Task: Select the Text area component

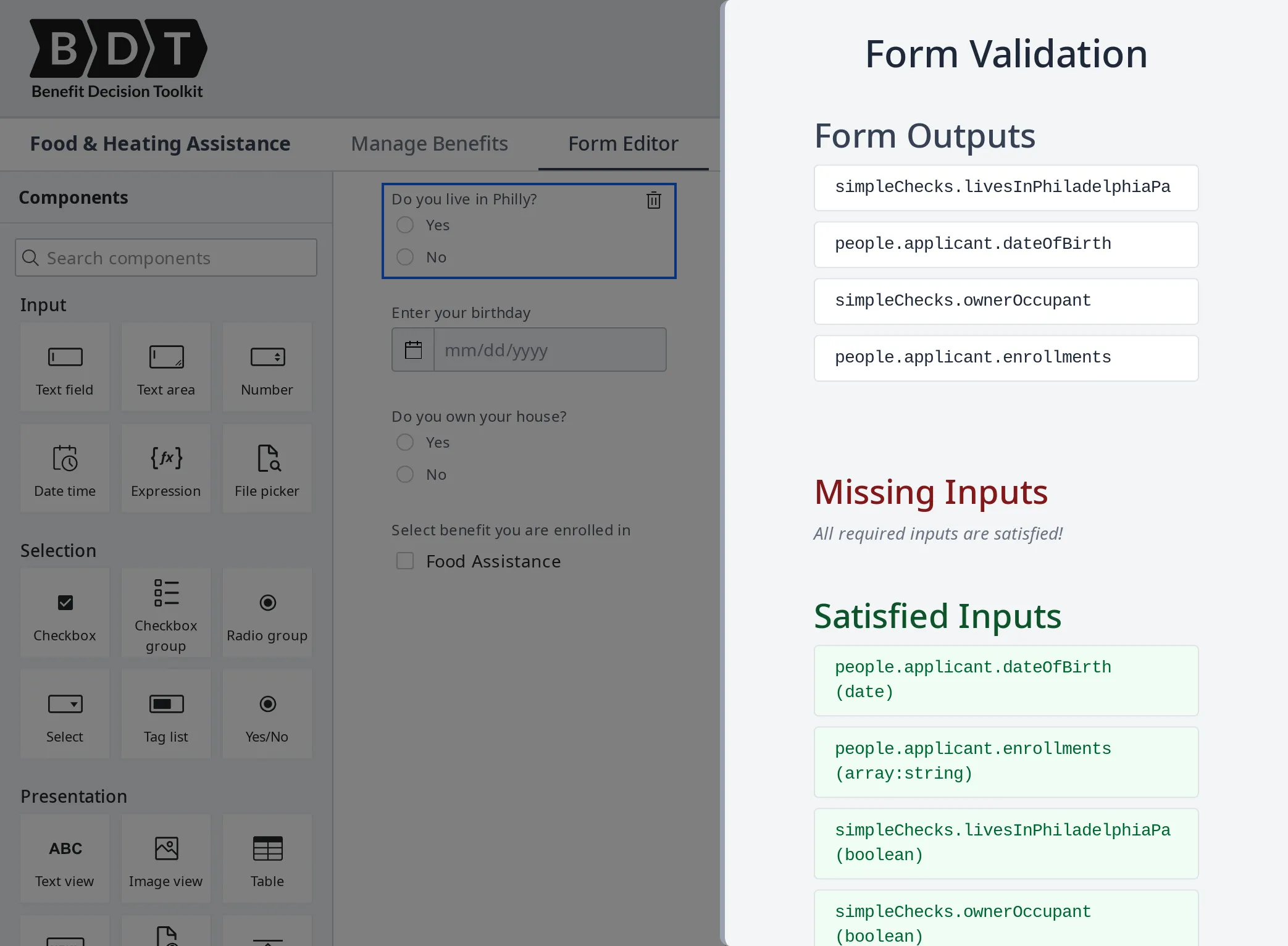Action: pos(165,367)
